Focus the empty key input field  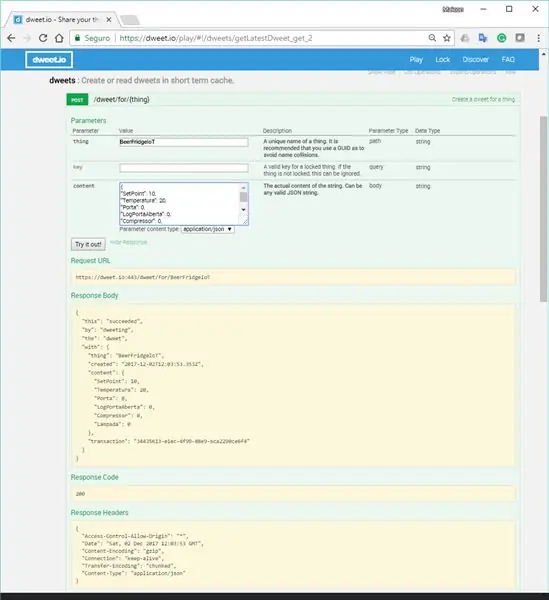tap(184, 168)
